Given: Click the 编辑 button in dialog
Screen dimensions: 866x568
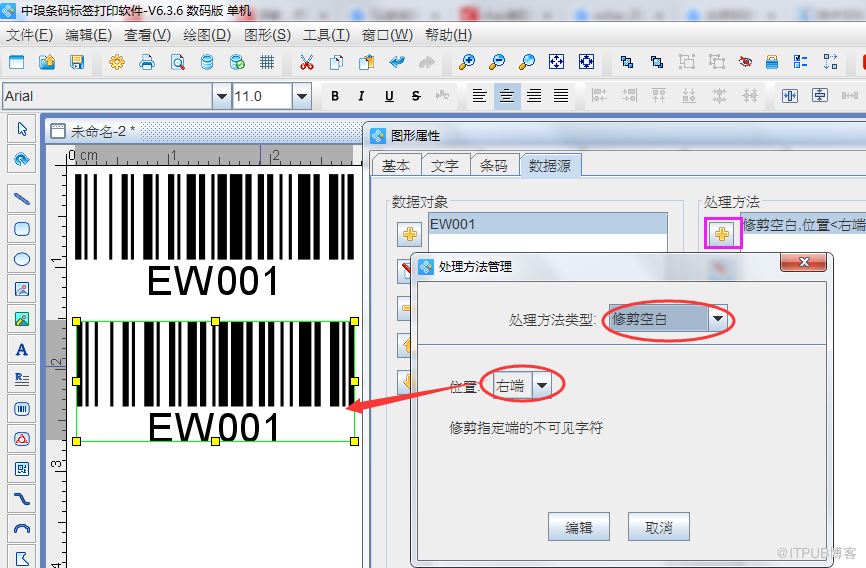Looking at the screenshot, I should click(579, 527).
